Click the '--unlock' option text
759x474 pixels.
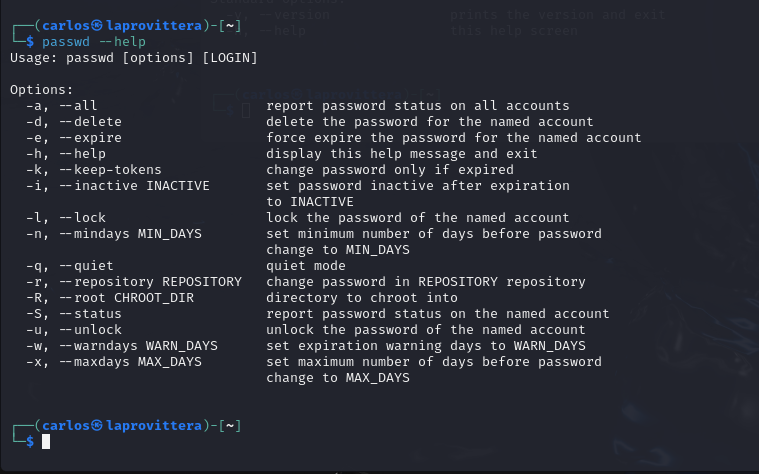pos(91,330)
